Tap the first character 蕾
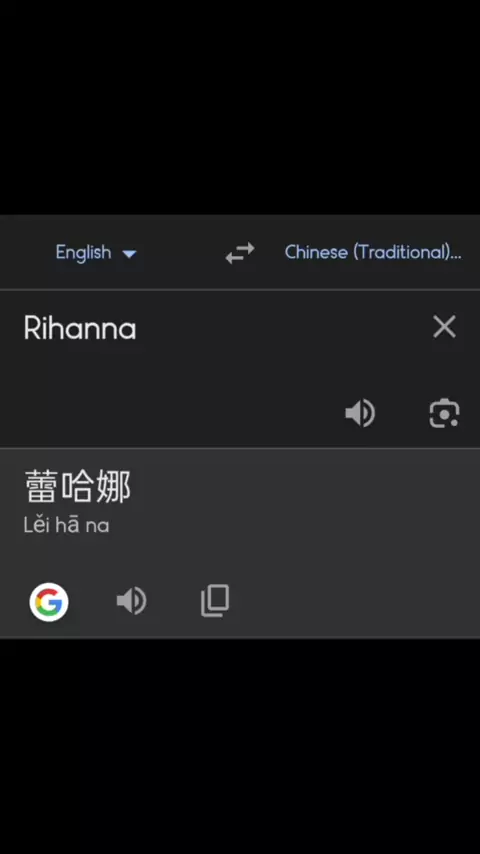Viewport: 480px width, 854px height. [41, 487]
